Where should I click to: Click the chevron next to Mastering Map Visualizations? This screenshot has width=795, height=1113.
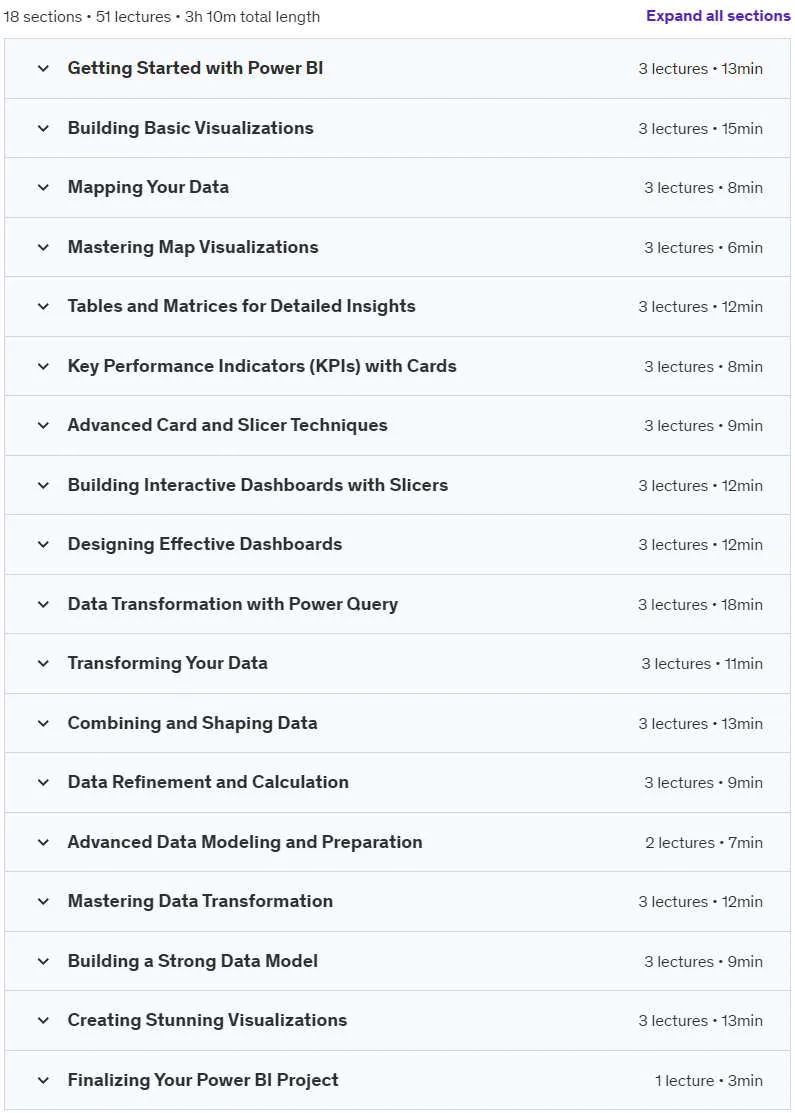pos(43,247)
